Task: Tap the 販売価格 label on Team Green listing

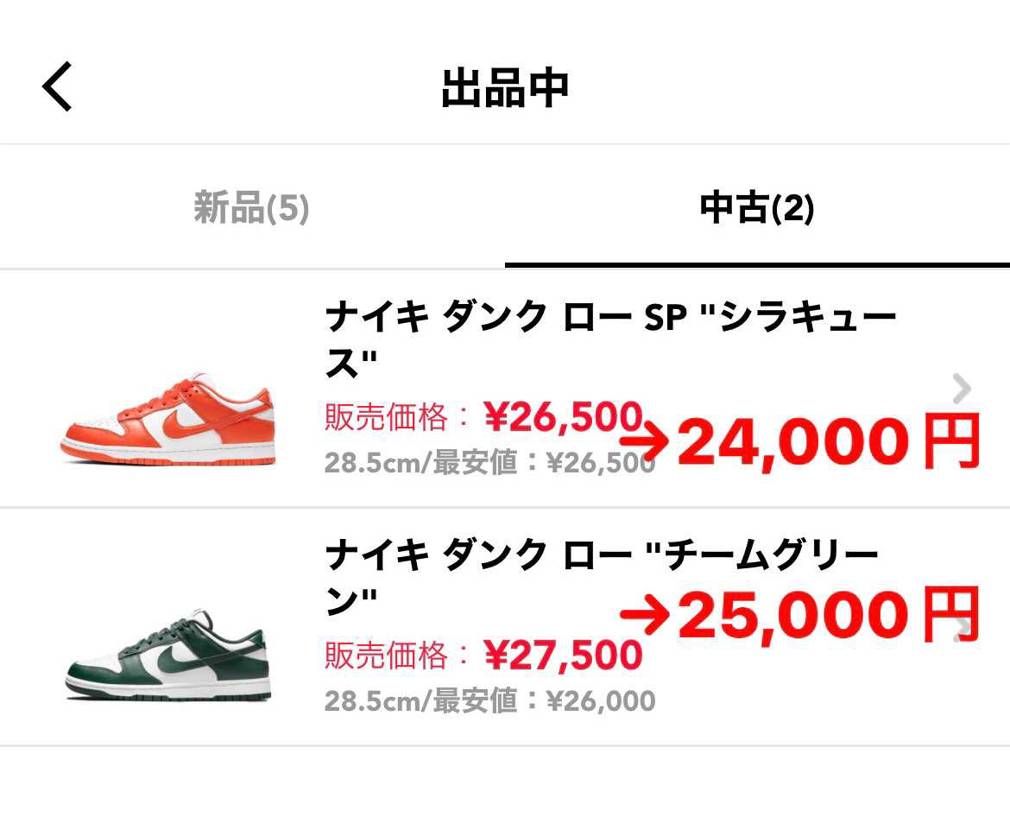Action: (386, 656)
